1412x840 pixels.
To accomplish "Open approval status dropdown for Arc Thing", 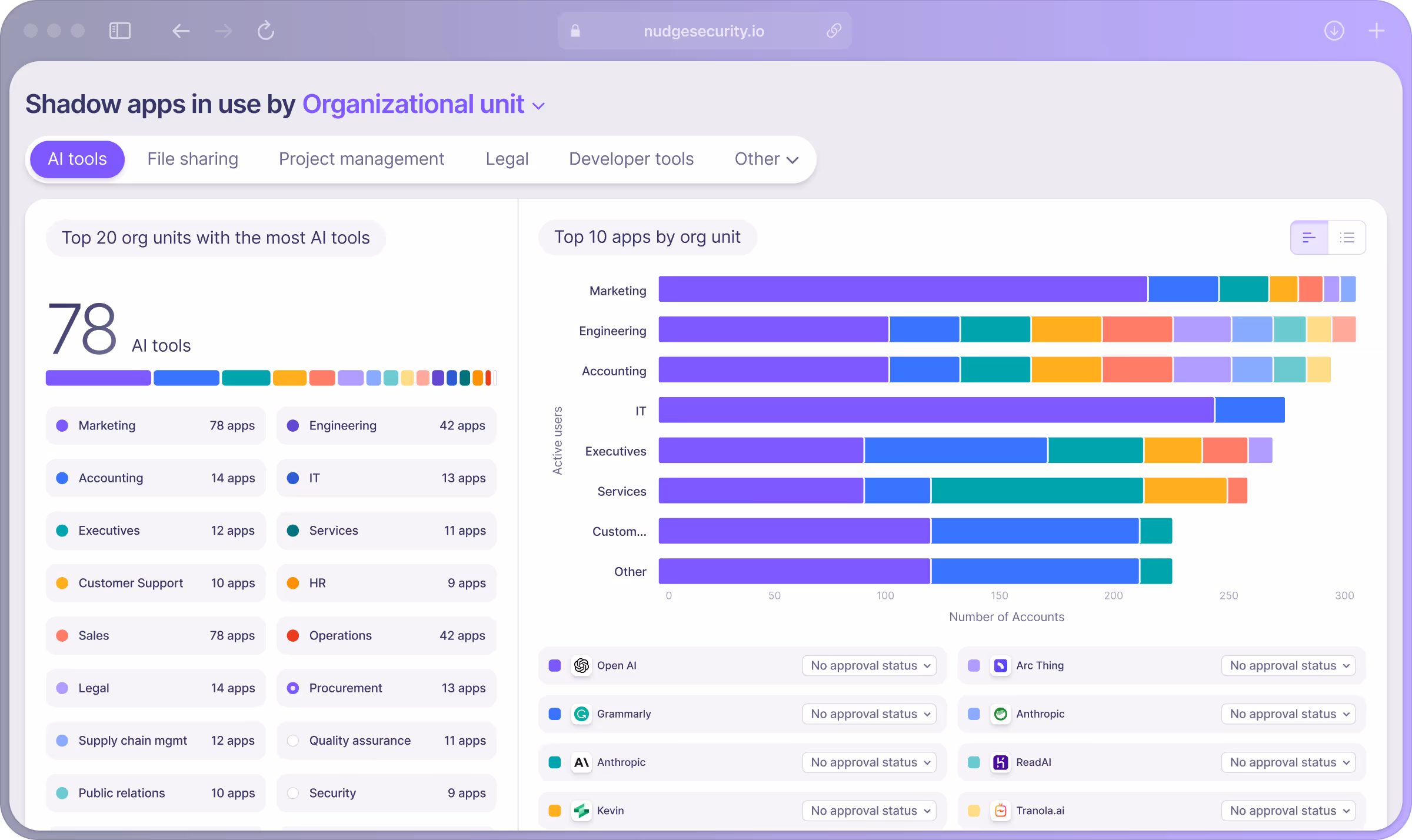I will coord(1288,665).
